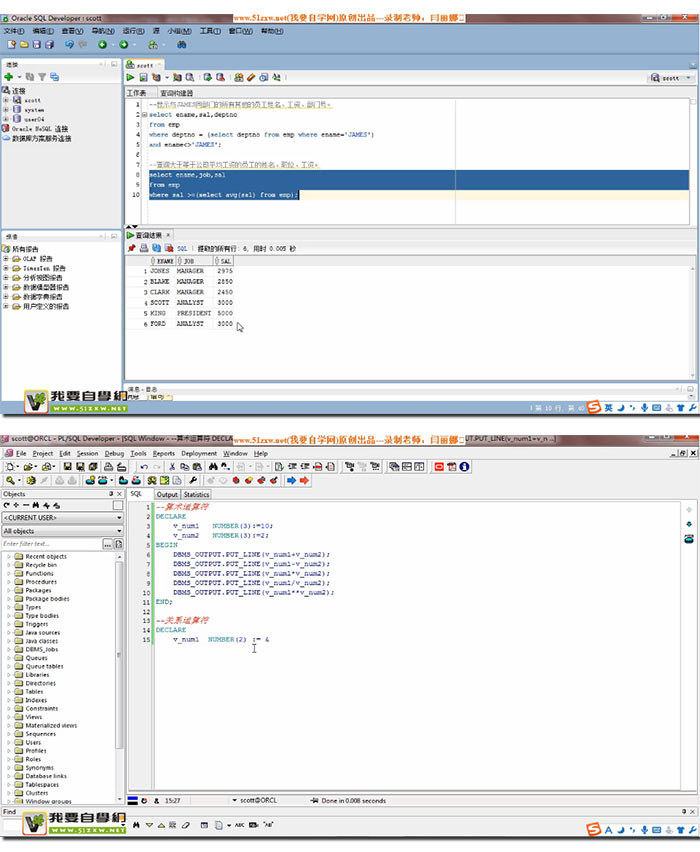Click the SQL link in query result toolbar
The image size is (700, 852).
tap(182, 248)
